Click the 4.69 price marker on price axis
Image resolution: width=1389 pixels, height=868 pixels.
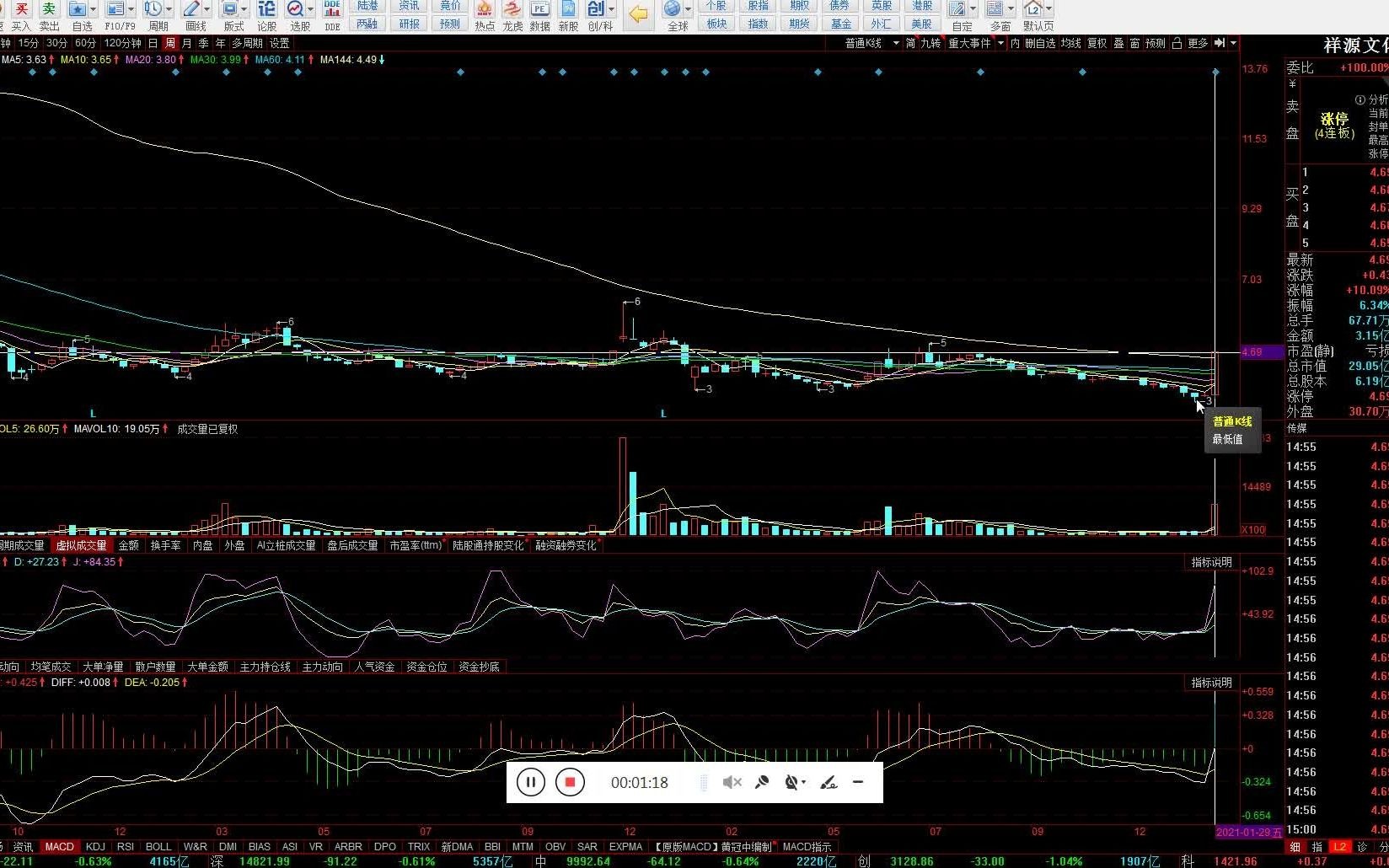pyautogui.click(x=1261, y=352)
